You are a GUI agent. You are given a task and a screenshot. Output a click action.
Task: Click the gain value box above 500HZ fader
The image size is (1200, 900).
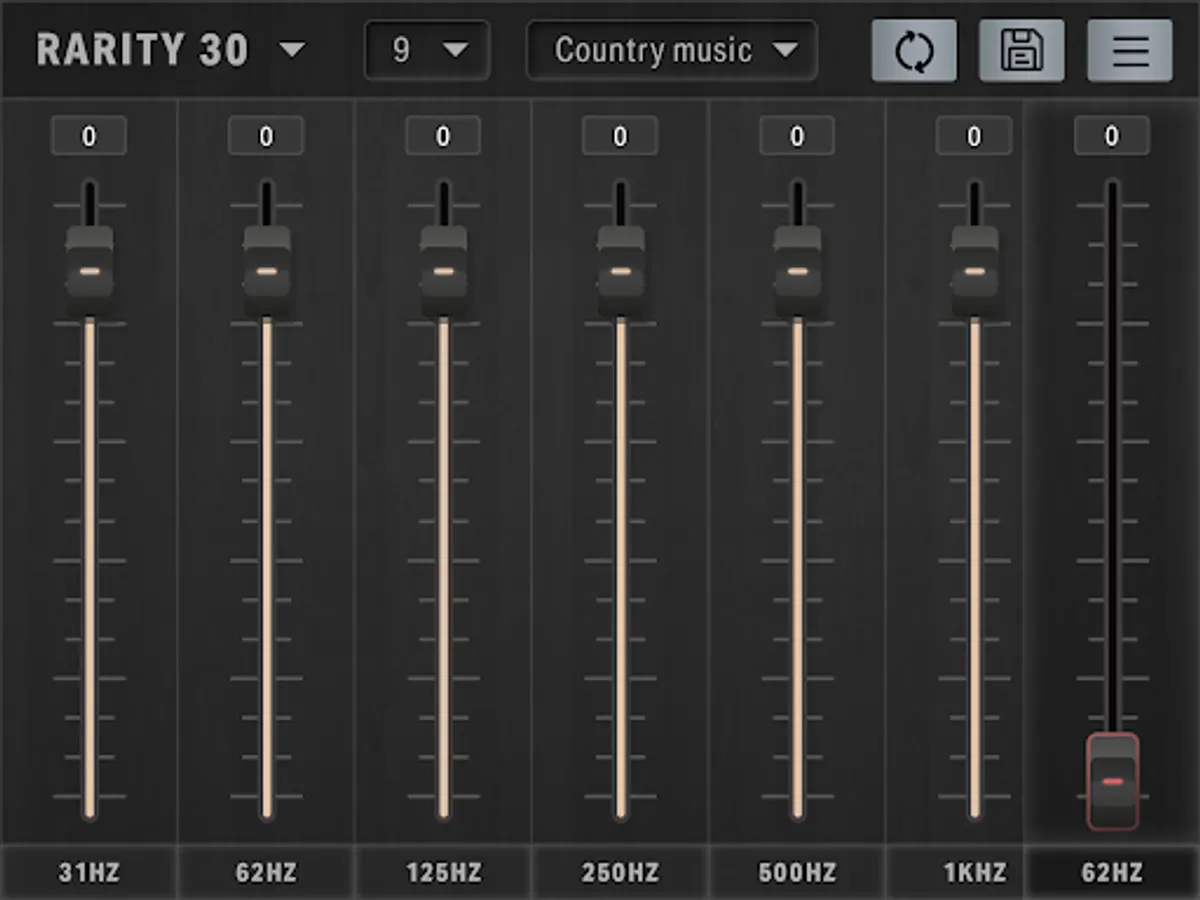click(x=797, y=136)
